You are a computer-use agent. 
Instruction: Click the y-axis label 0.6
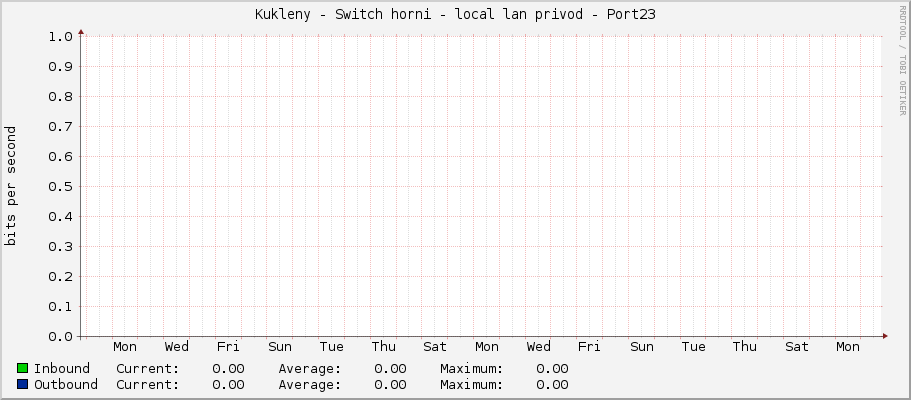click(60, 156)
